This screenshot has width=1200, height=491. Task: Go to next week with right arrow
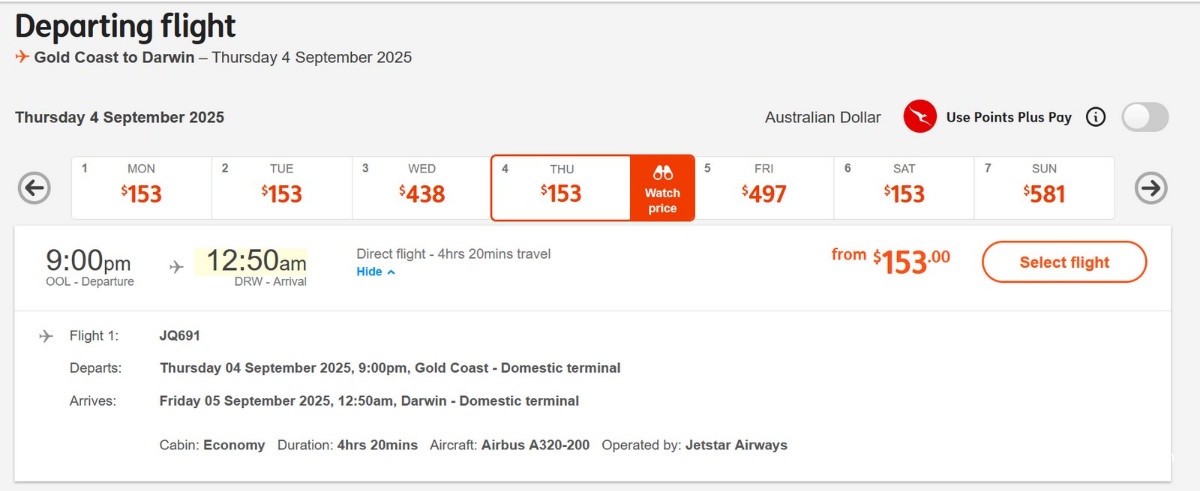(x=1151, y=188)
